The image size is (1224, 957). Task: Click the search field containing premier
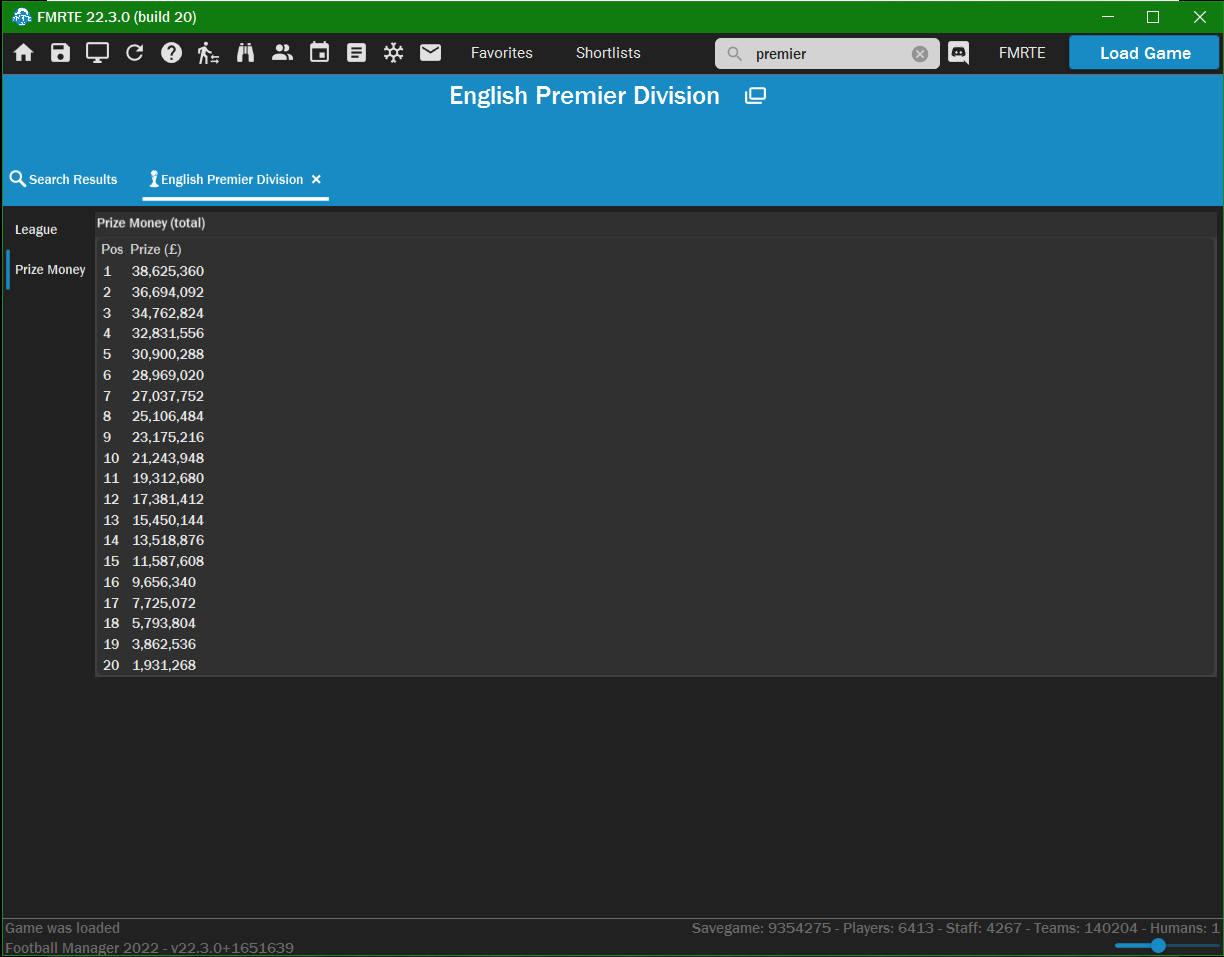pyautogui.click(x=826, y=54)
